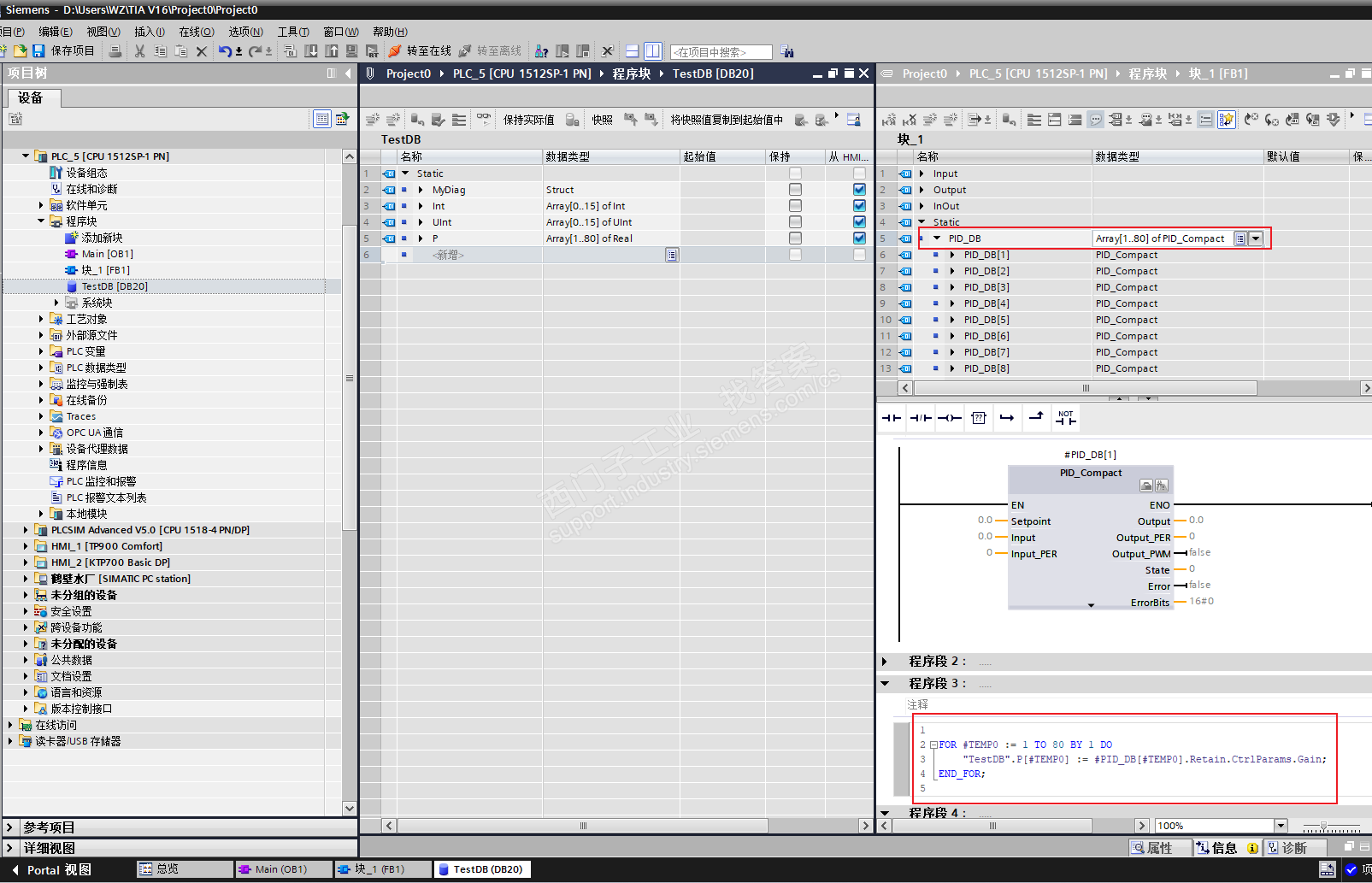Open the 视图(V) menu
This screenshot has width=1372, height=883.
103,32
